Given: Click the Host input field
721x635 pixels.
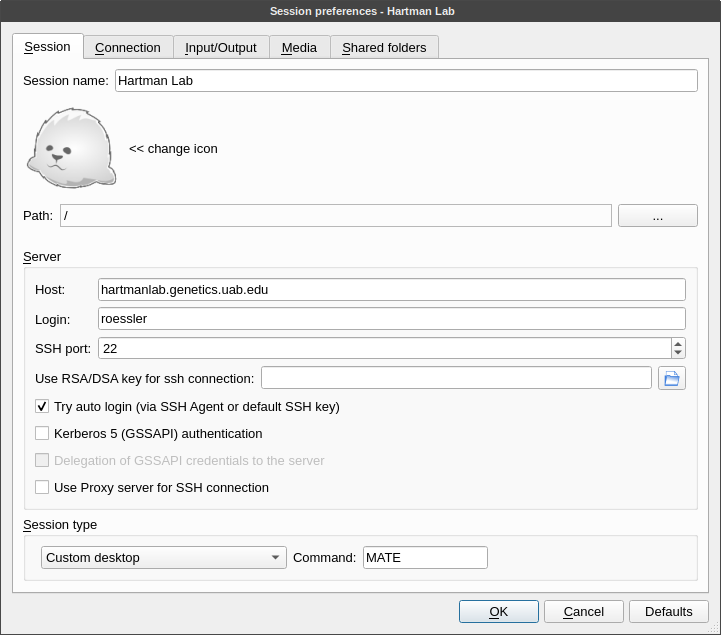Looking at the screenshot, I should pos(391,290).
